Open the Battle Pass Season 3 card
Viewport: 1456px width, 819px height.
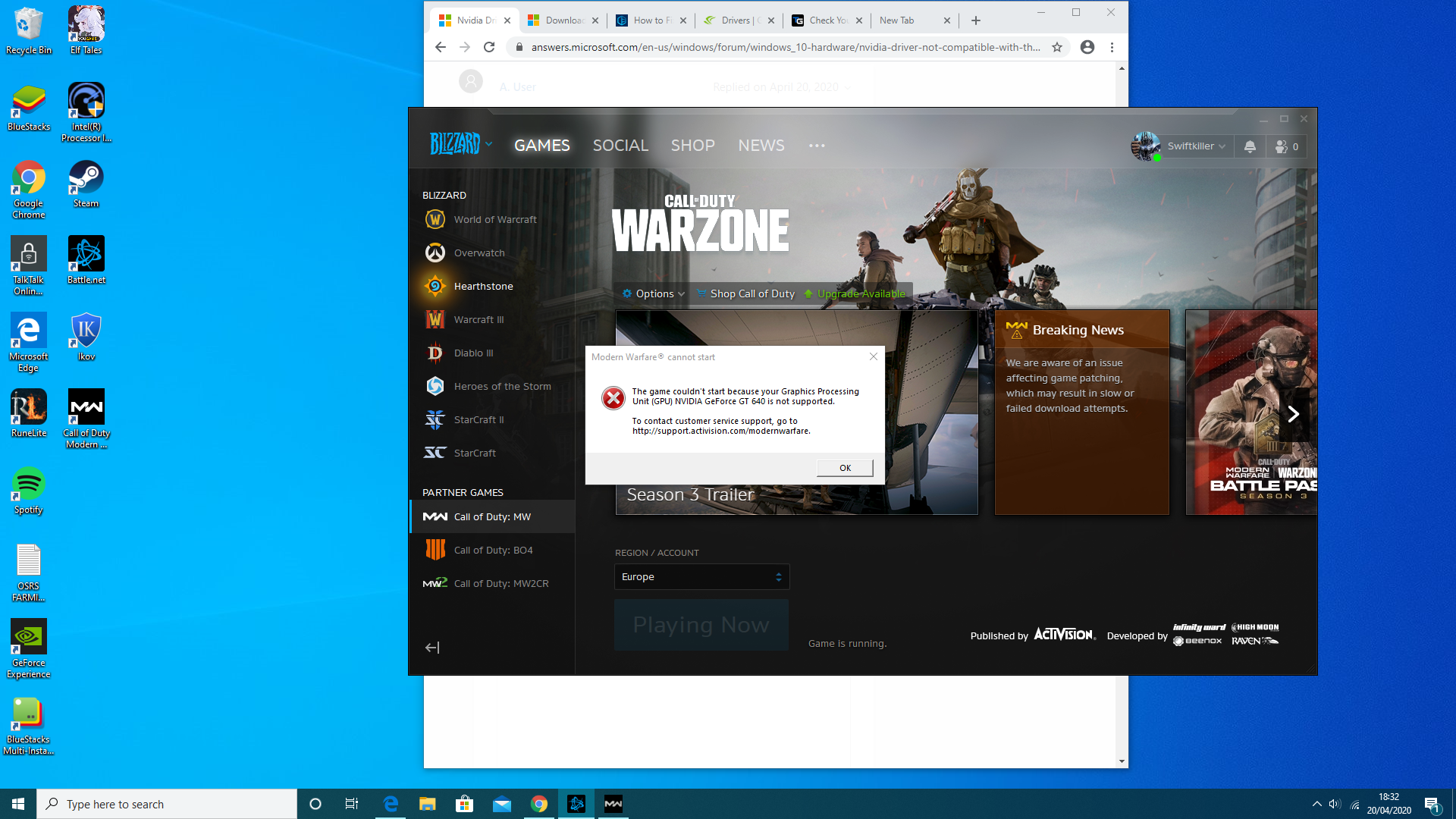pos(1251,413)
